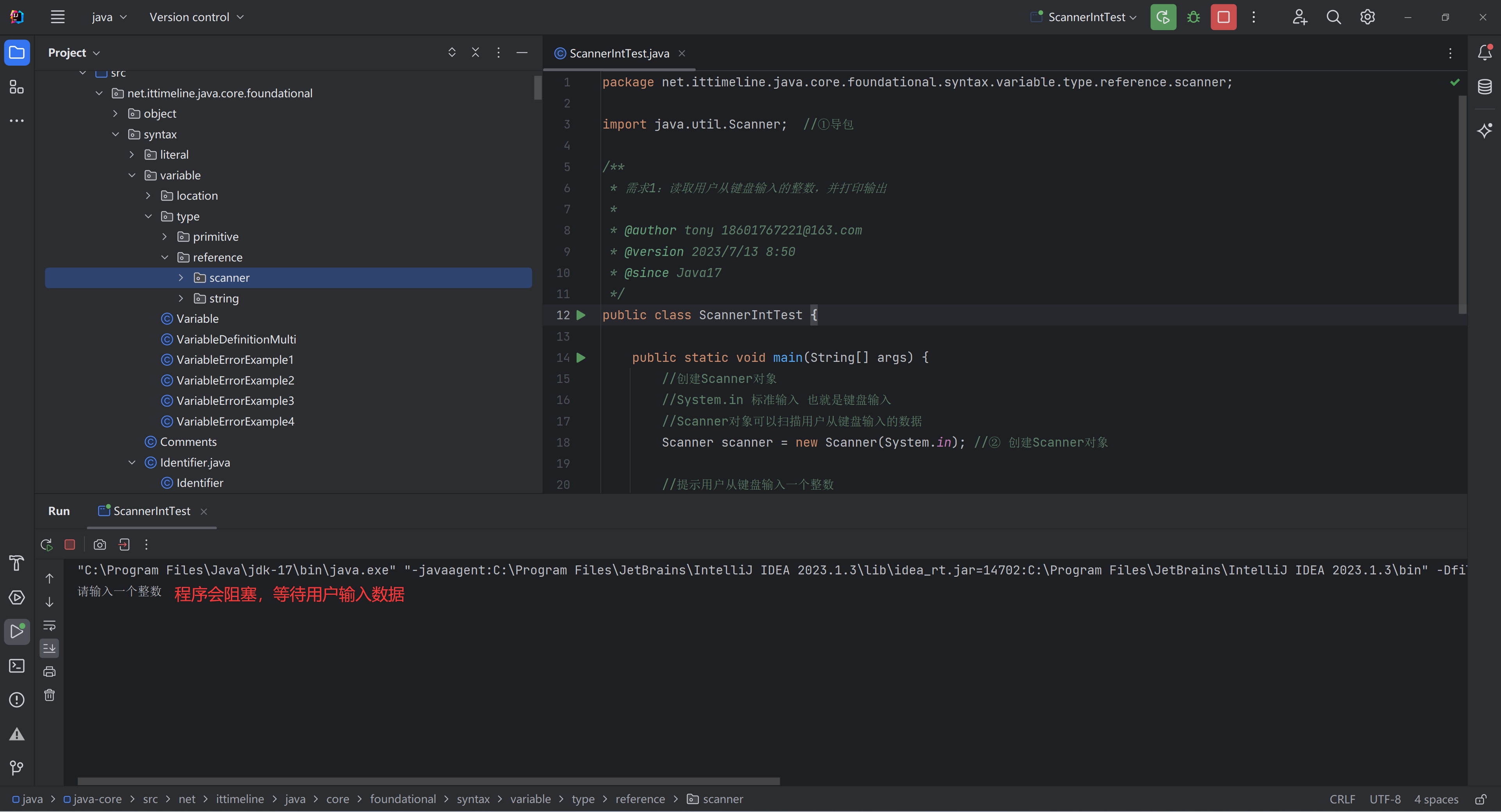The width and height of the screenshot is (1501, 812).
Task: Open Search Everywhere magnifier
Action: (1333, 17)
